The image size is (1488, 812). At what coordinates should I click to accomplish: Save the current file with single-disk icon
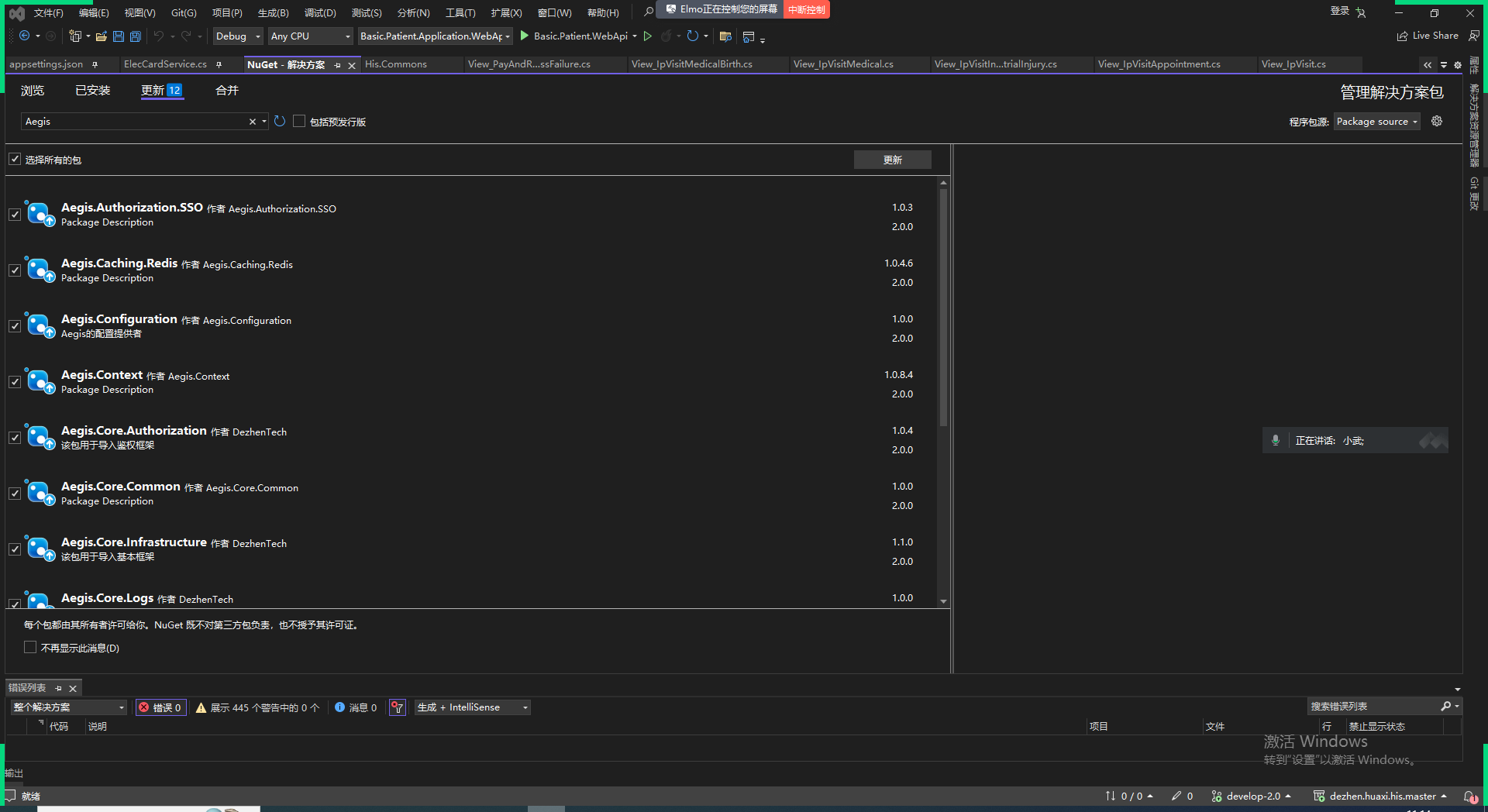click(x=119, y=36)
